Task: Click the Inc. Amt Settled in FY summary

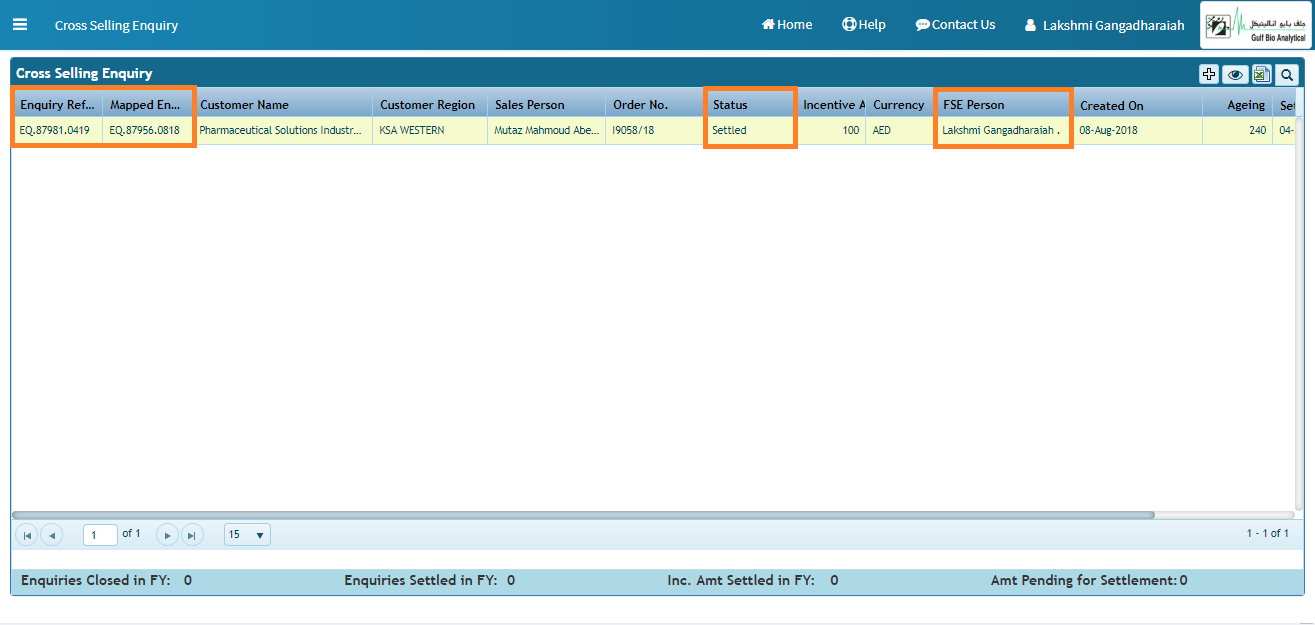Action: pos(753,580)
